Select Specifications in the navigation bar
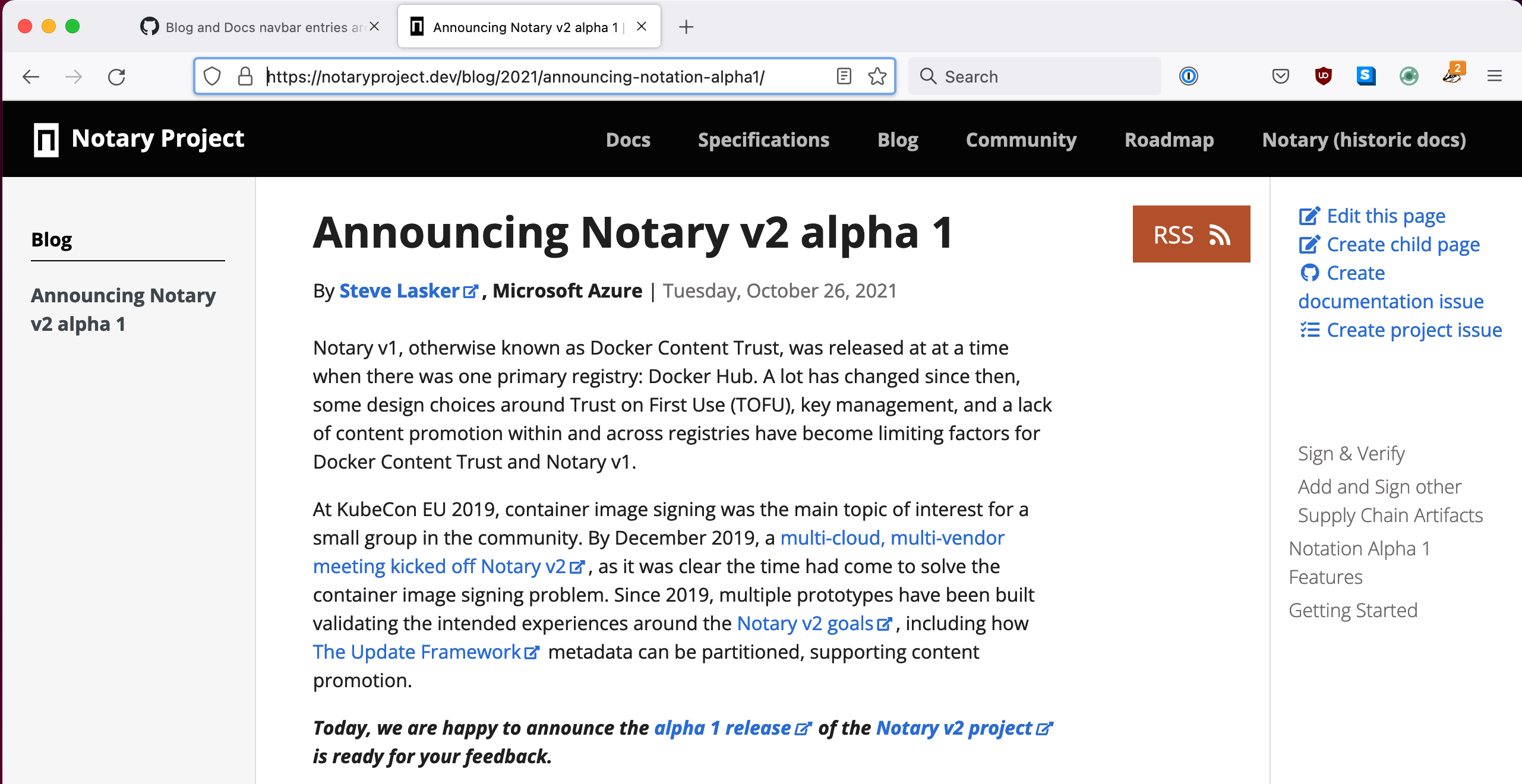1522x784 pixels. (764, 140)
